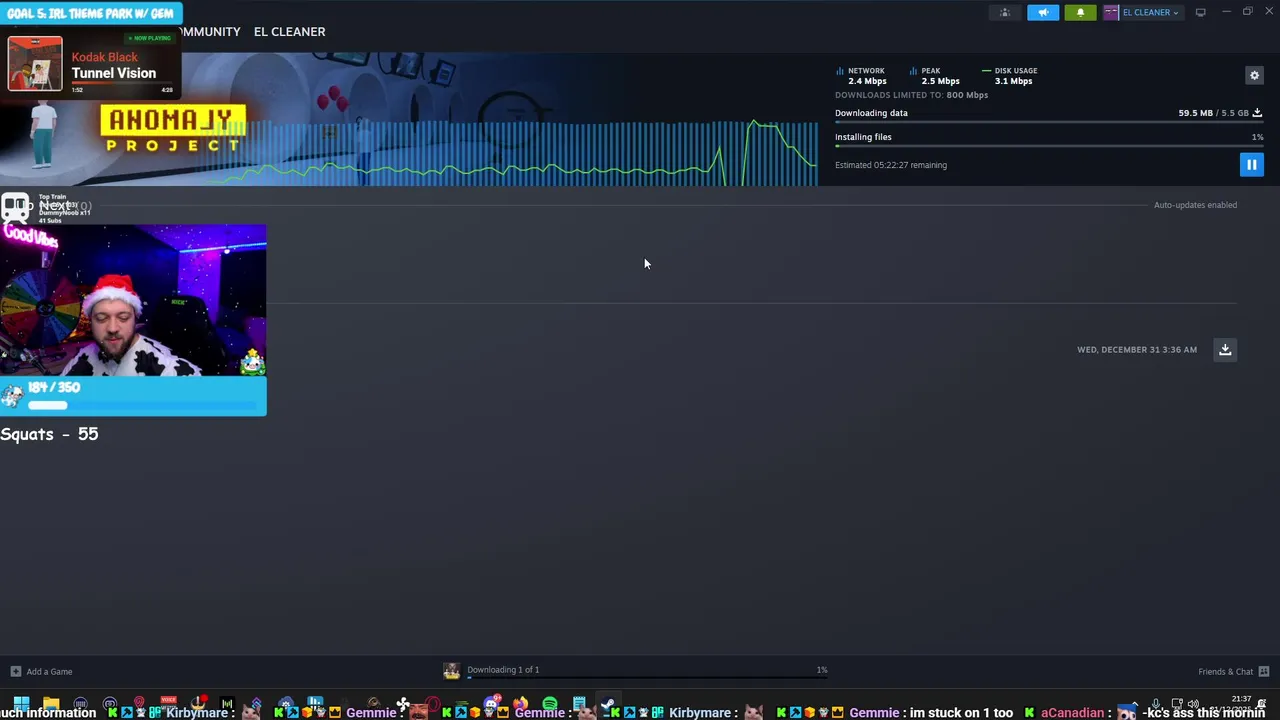Open Spotify from the Windows taskbar

549,705
